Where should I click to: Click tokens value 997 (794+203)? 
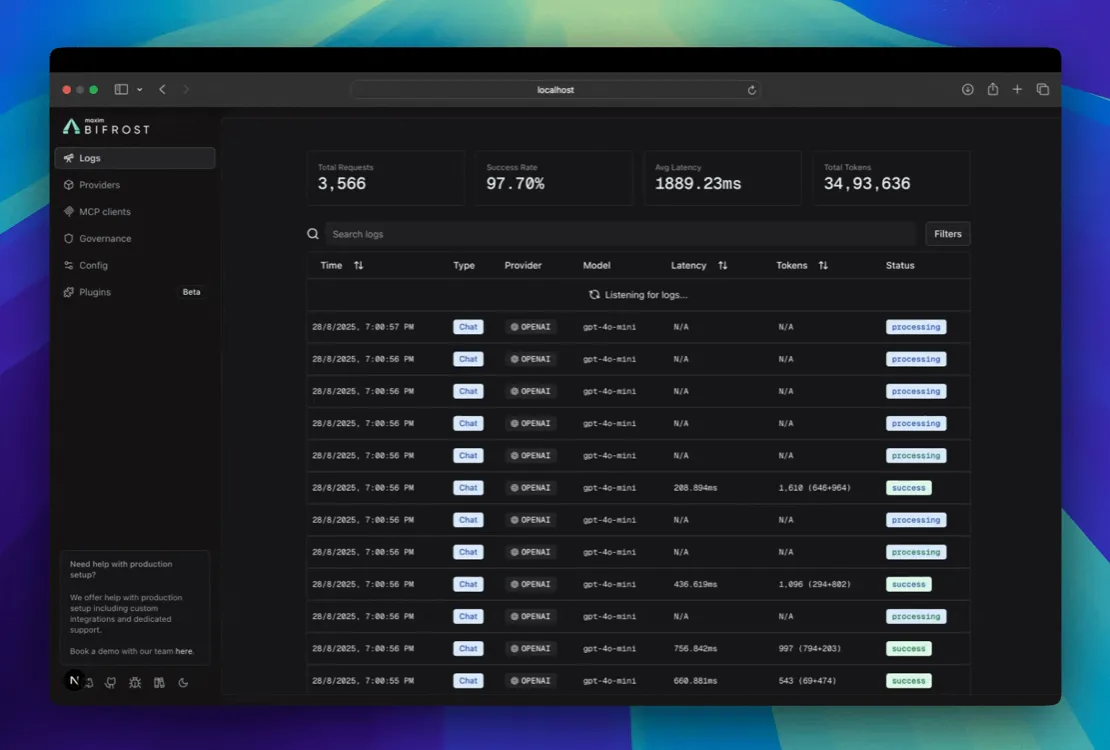[810, 649]
